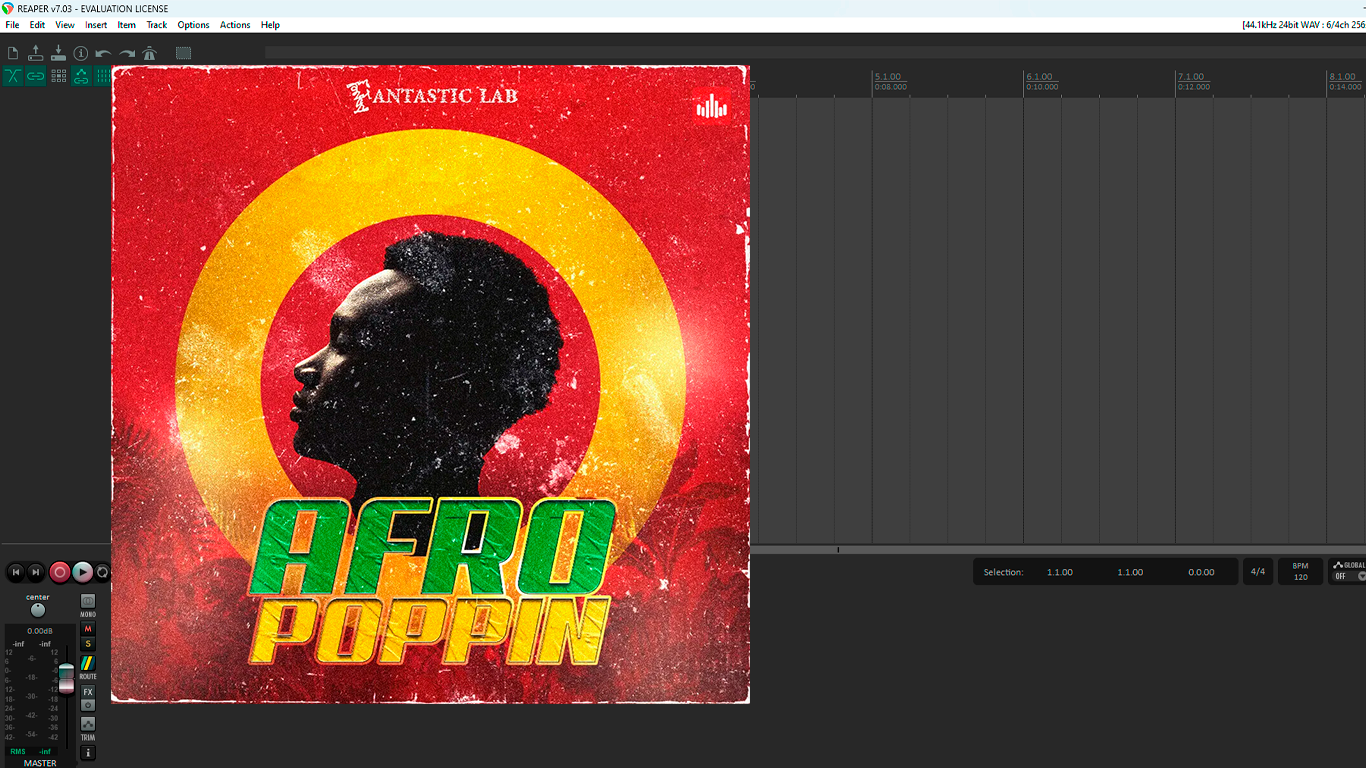Click master TRIM envelope icon
Image resolution: width=1366 pixels, height=768 pixels.
point(88,724)
